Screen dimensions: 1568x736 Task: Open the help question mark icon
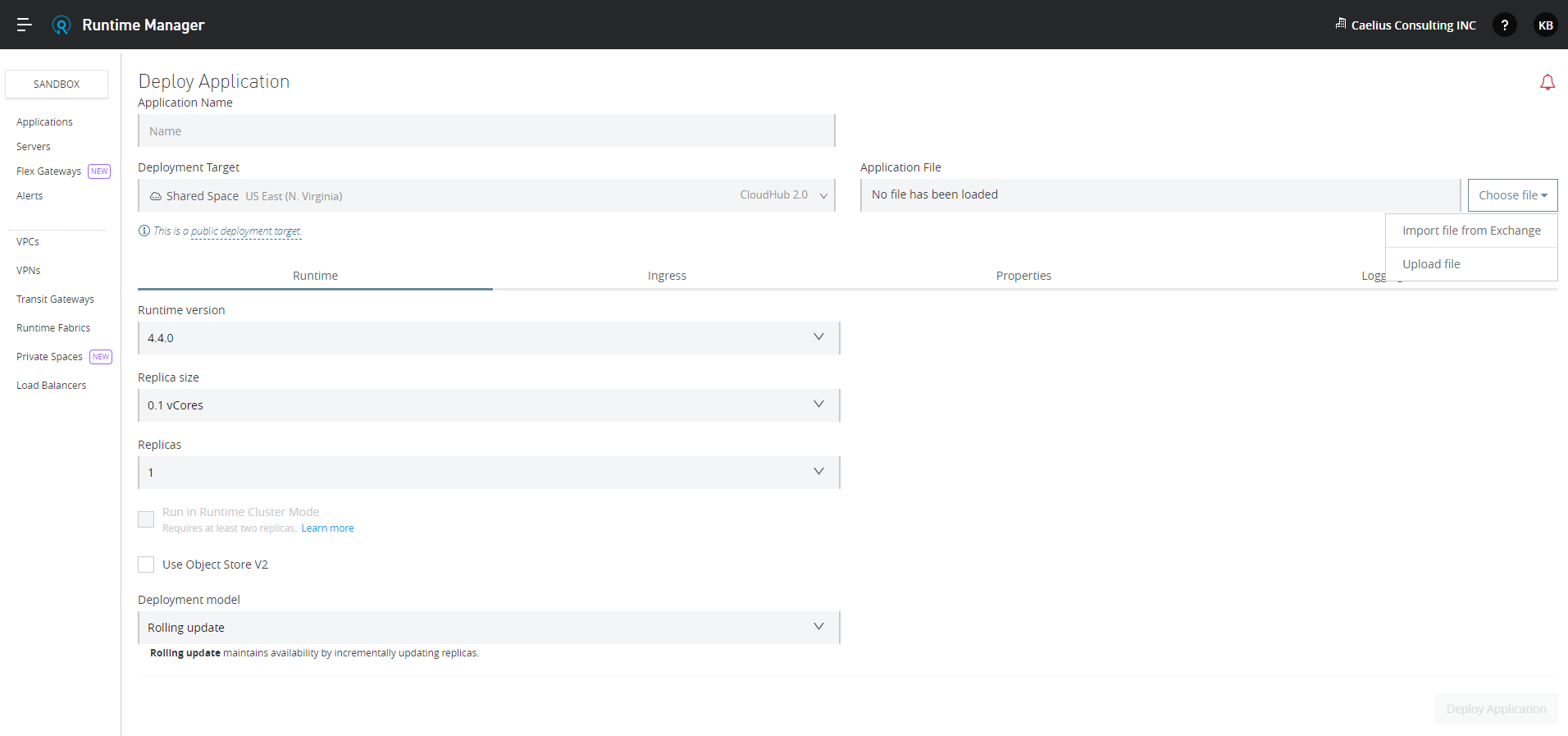pos(1504,25)
